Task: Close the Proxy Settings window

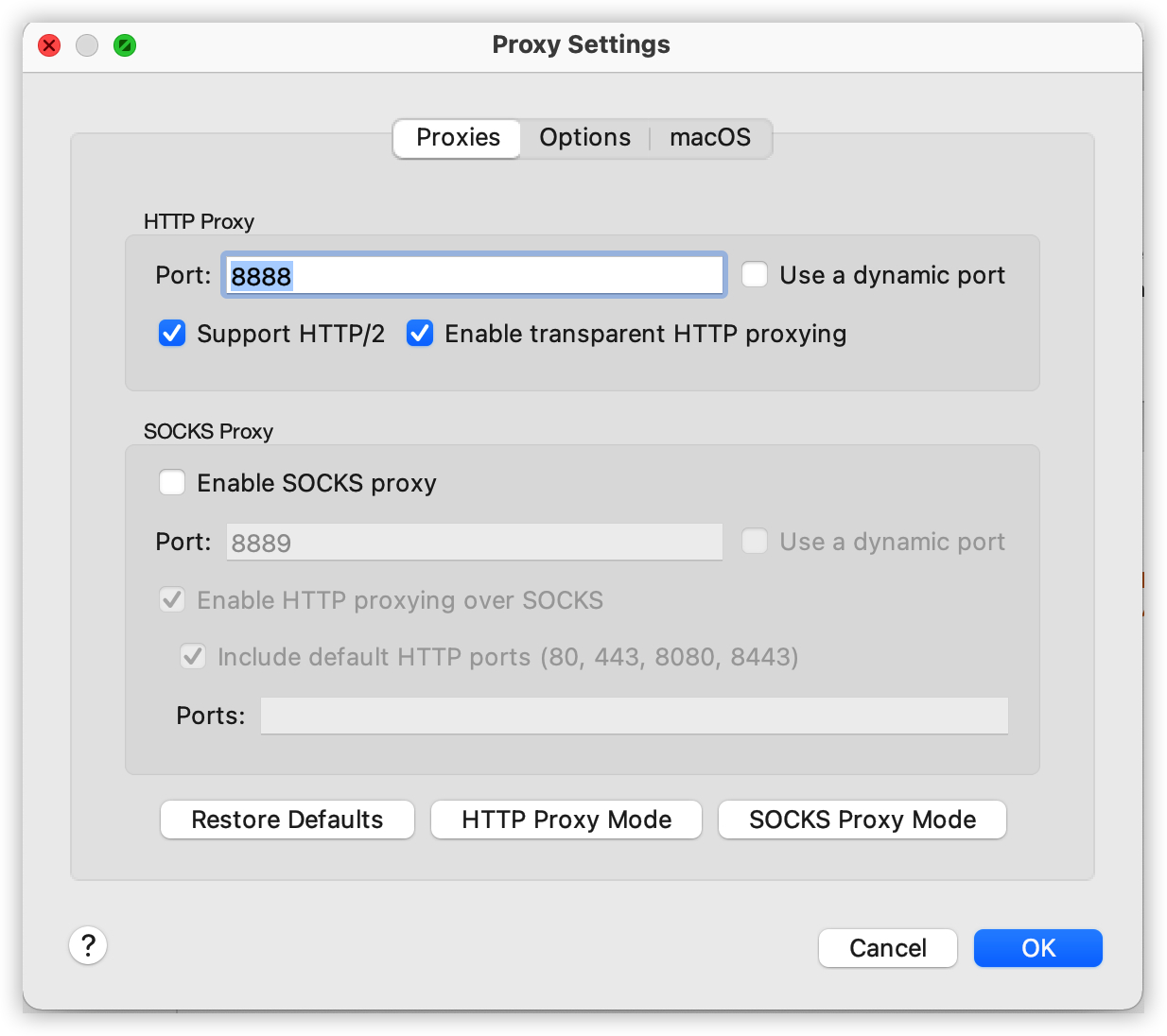Action: coord(49,45)
